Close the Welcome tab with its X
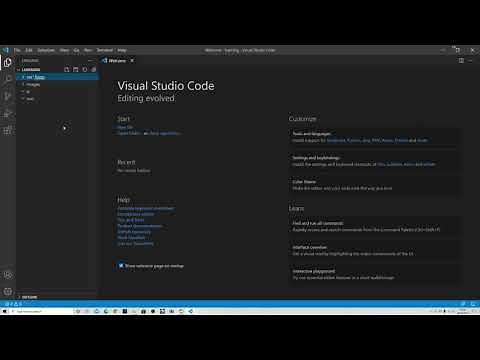Image resolution: width=480 pixels, height=360 pixels. click(132, 60)
